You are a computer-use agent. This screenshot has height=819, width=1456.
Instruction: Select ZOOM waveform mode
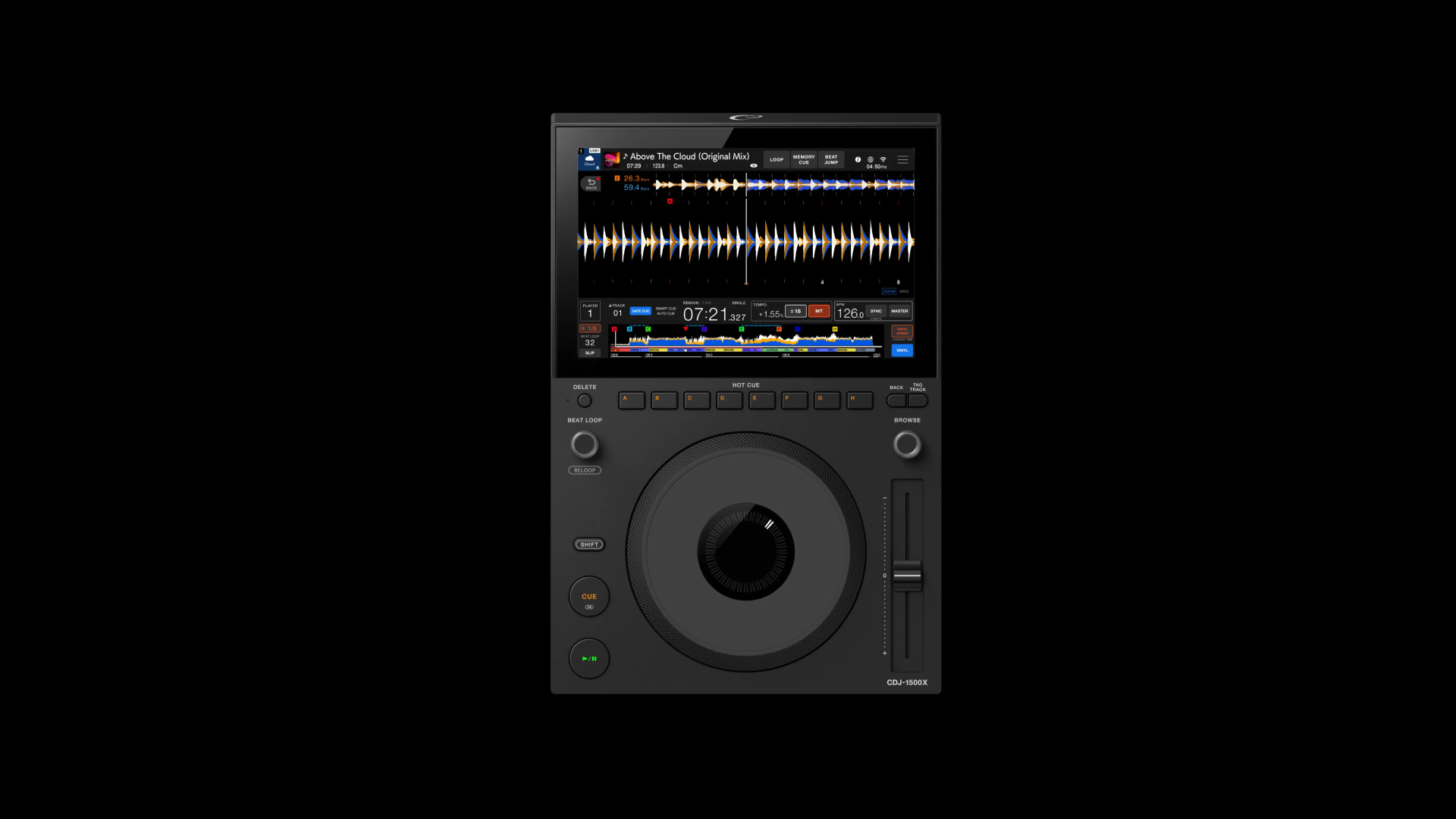(889, 291)
